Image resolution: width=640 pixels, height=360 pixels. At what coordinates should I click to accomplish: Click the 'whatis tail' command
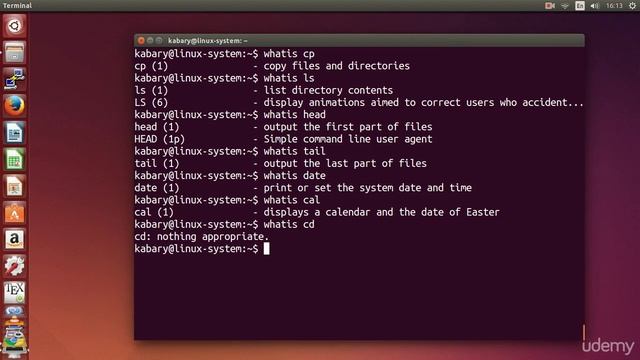click(x=295, y=151)
